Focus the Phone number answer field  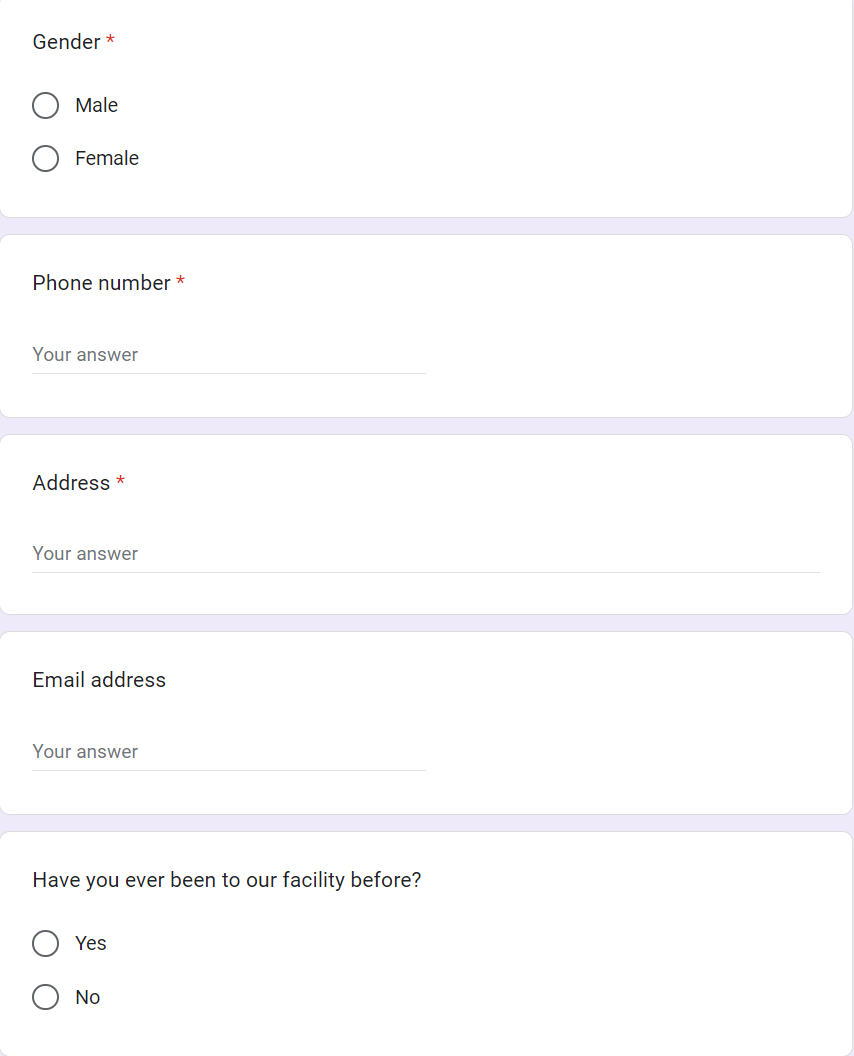point(228,355)
